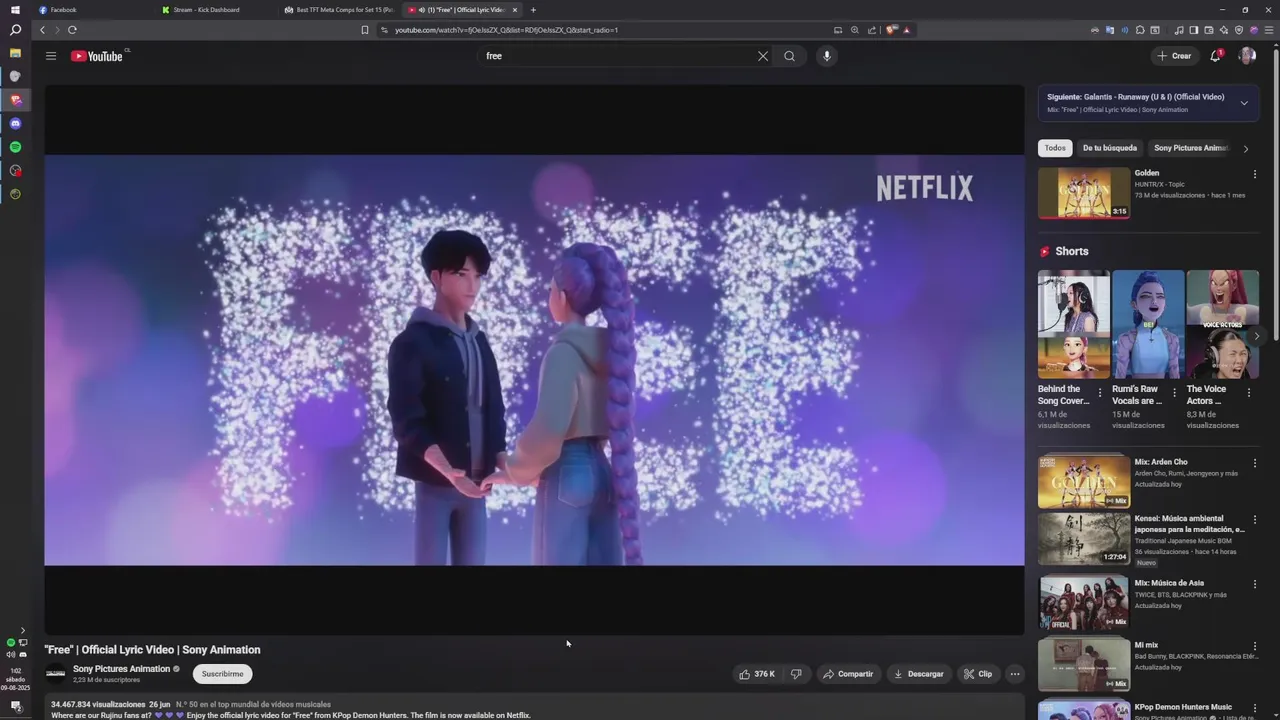Open the Brave Shields lion icon
Screen dimensions: 1280x720
click(x=891, y=30)
